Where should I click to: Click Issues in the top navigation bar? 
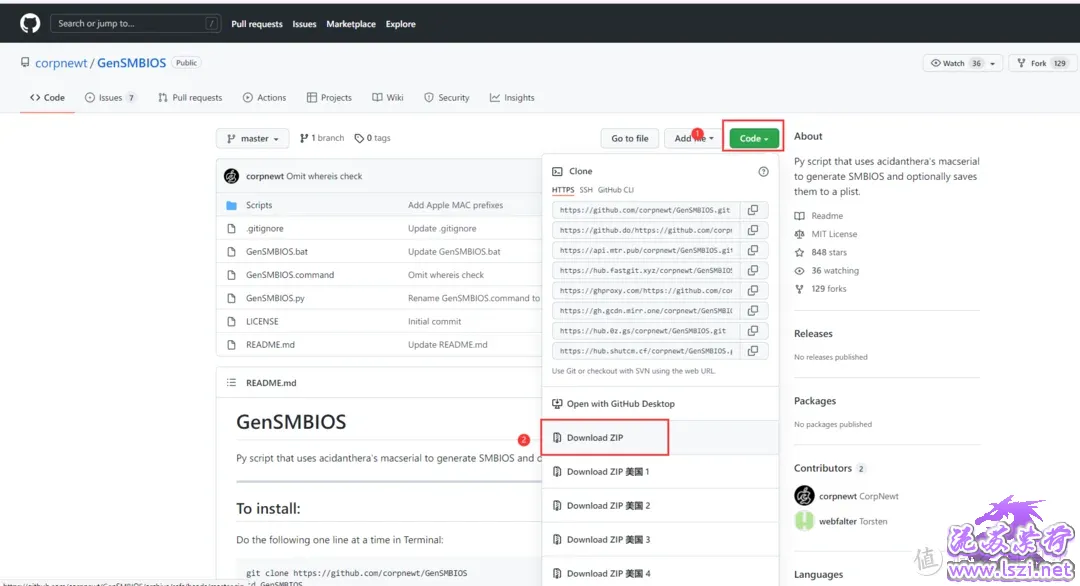pos(304,24)
